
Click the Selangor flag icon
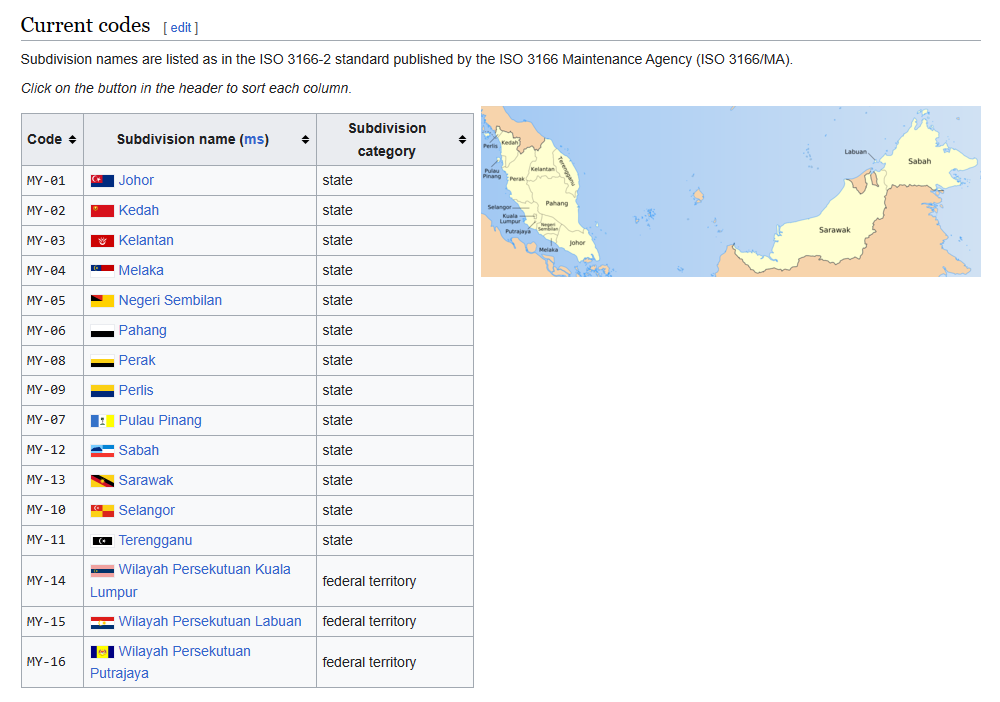[102, 511]
